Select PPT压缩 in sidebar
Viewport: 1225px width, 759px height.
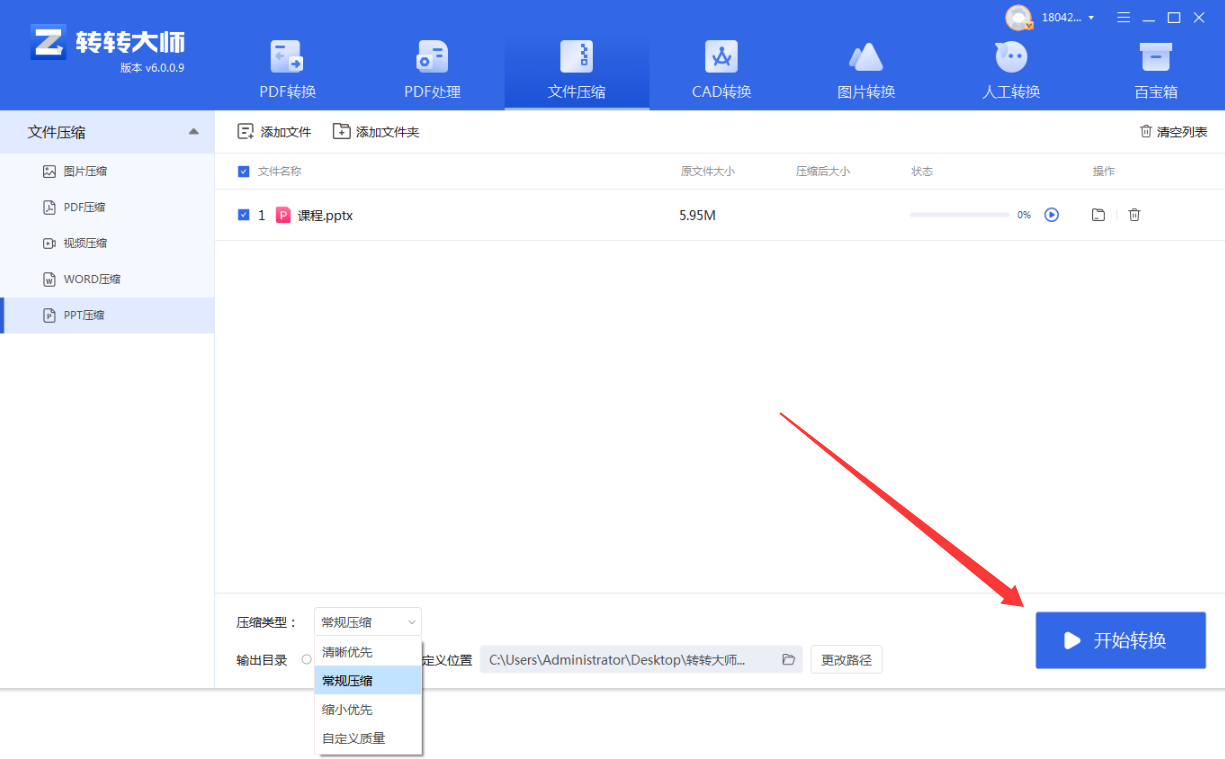pyautogui.click(x=107, y=315)
